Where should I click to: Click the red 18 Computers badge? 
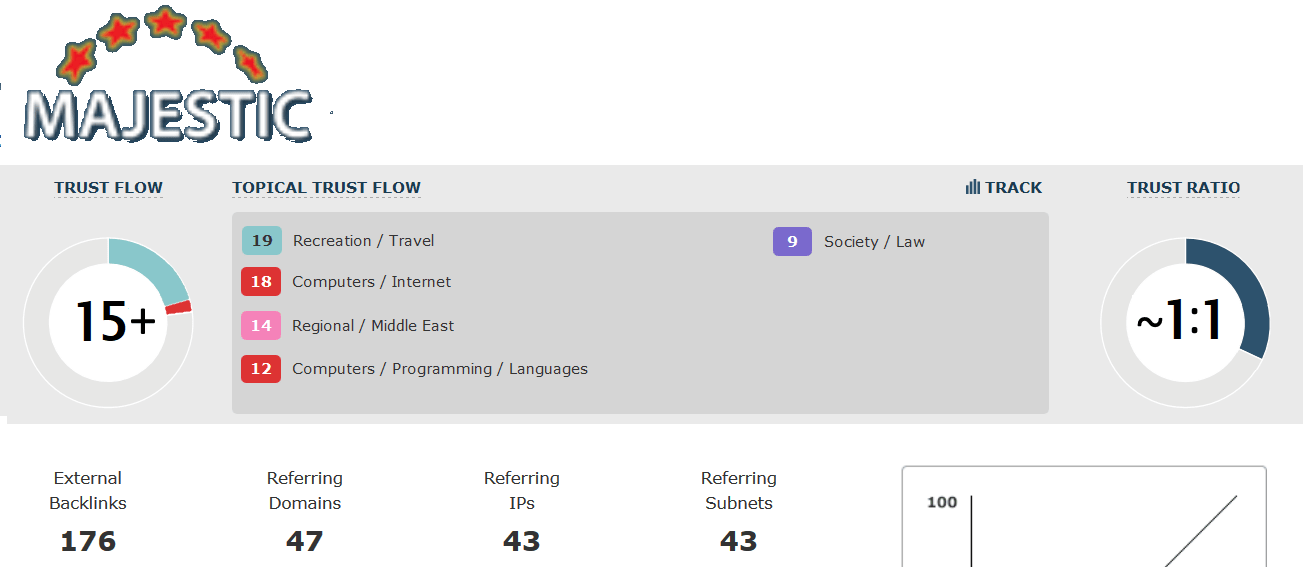pyautogui.click(x=261, y=282)
